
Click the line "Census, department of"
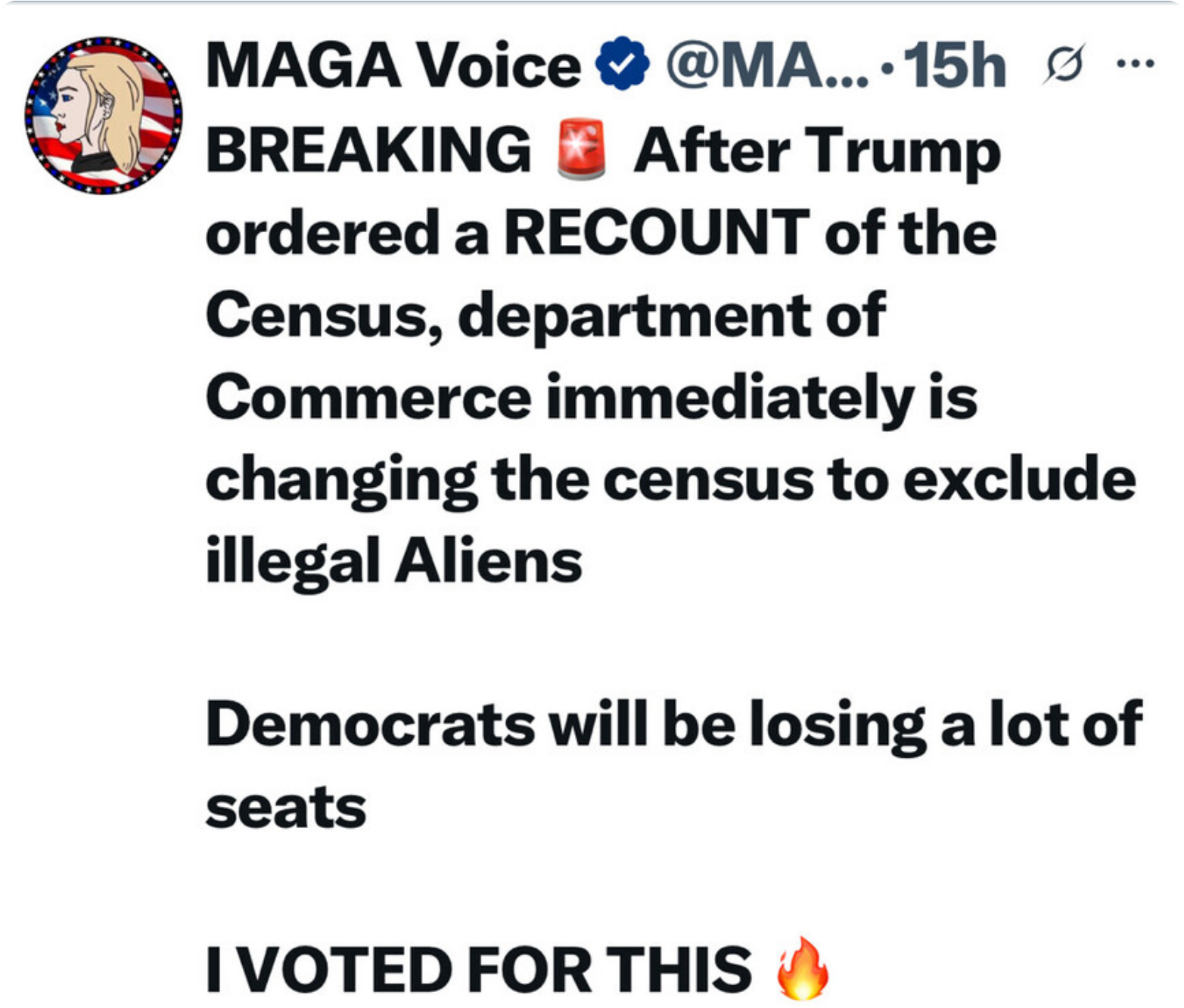[545, 315]
